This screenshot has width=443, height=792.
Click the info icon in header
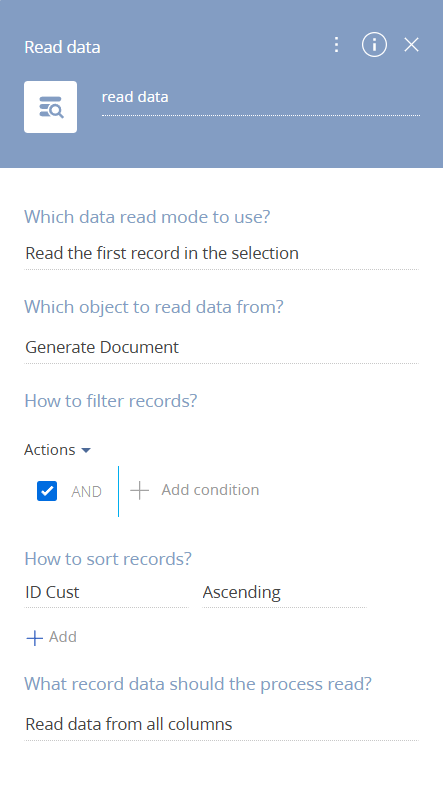[374, 45]
